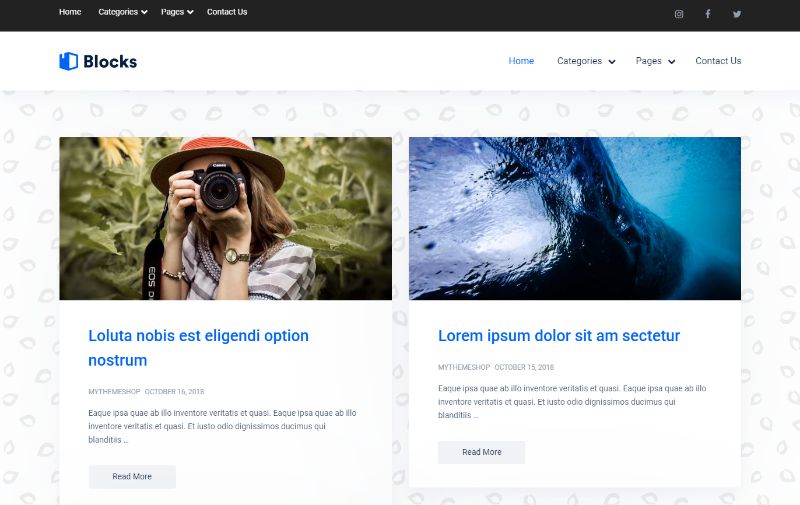The height and width of the screenshot is (505, 800).
Task: Expand Categories chevron in the dark top bar
Action: (x=144, y=12)
